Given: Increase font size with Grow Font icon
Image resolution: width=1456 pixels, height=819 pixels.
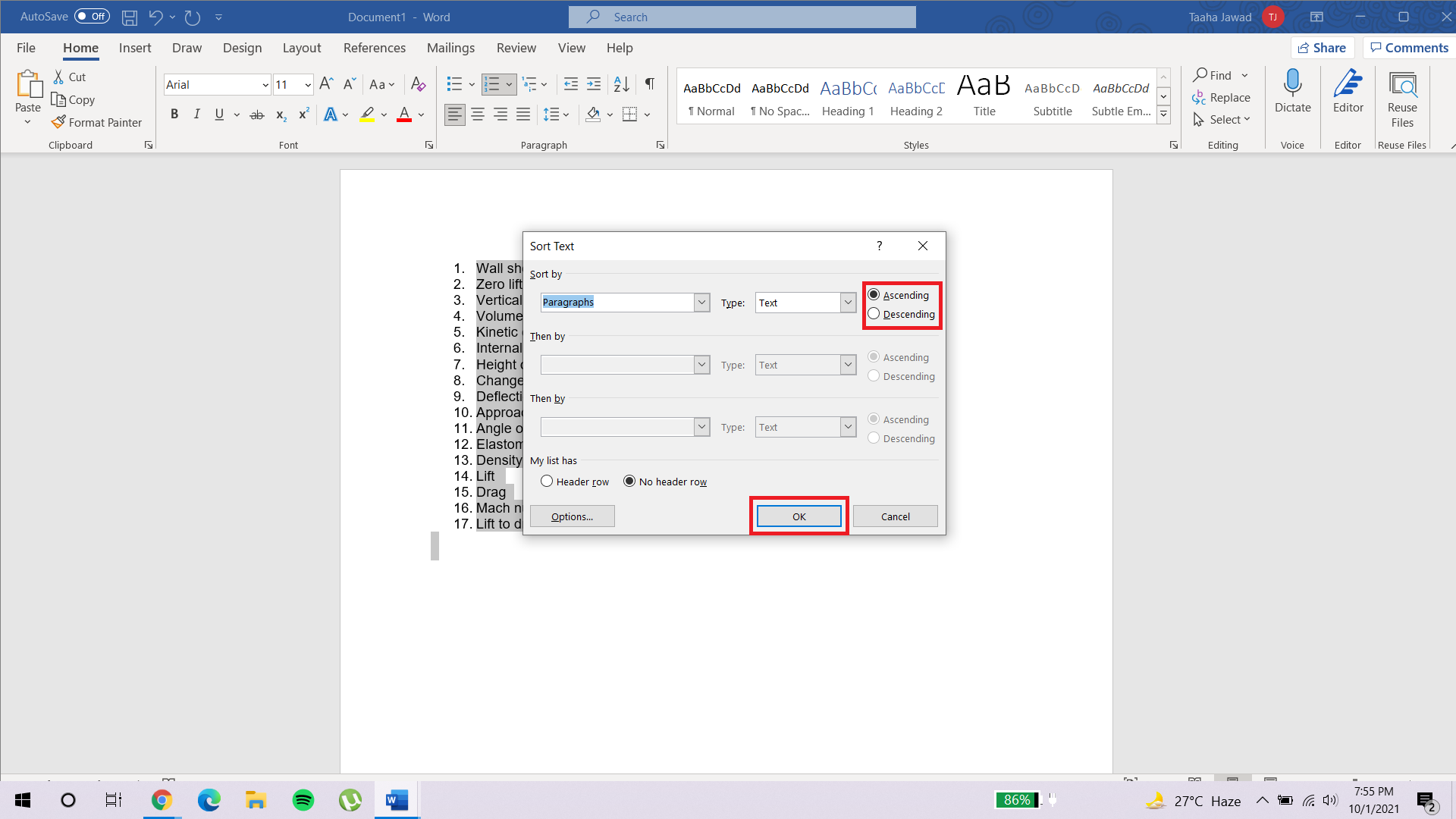Looking at the screenshot, I should [326, 84].
